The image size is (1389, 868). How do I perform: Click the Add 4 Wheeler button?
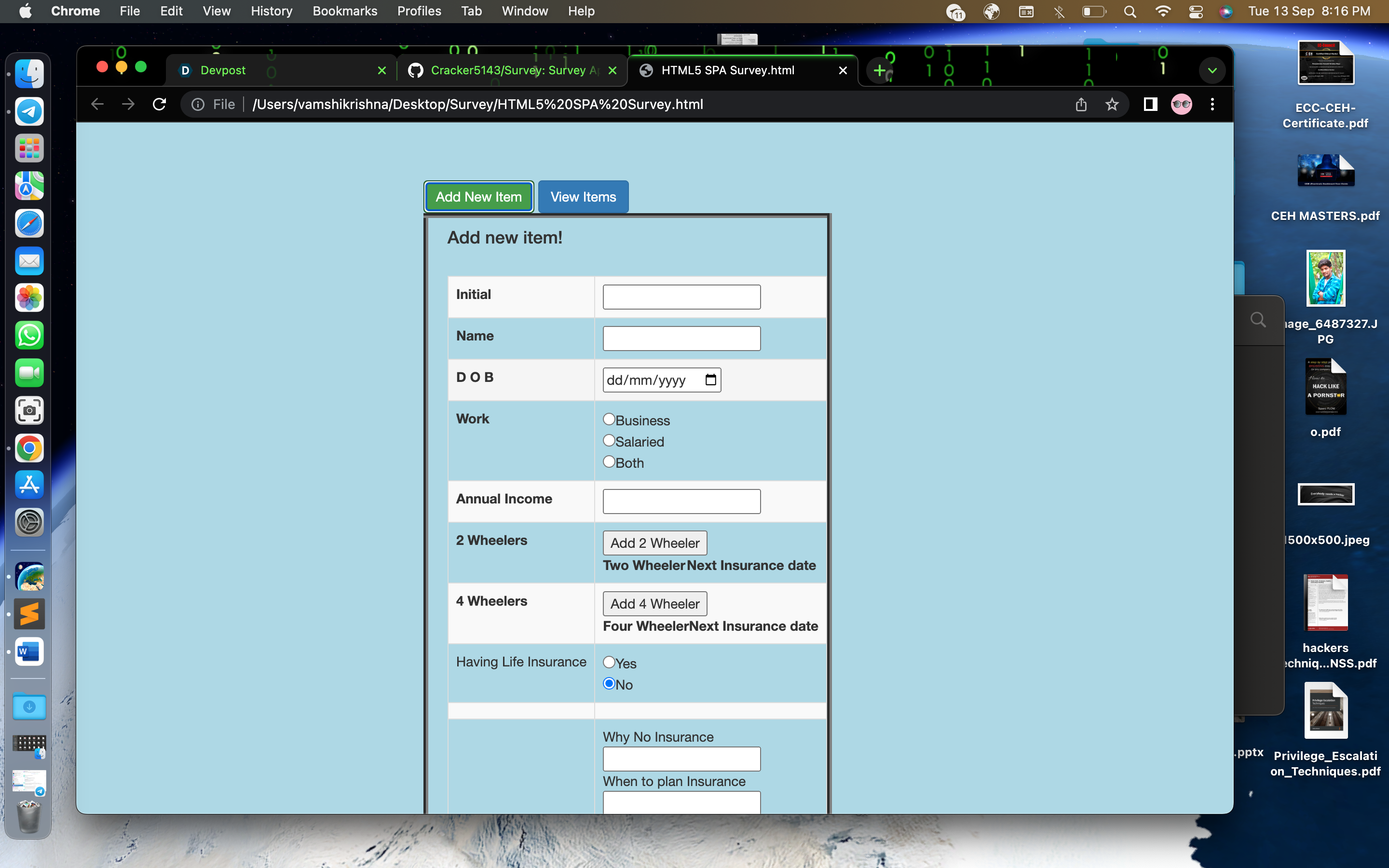tap(654, 603)
